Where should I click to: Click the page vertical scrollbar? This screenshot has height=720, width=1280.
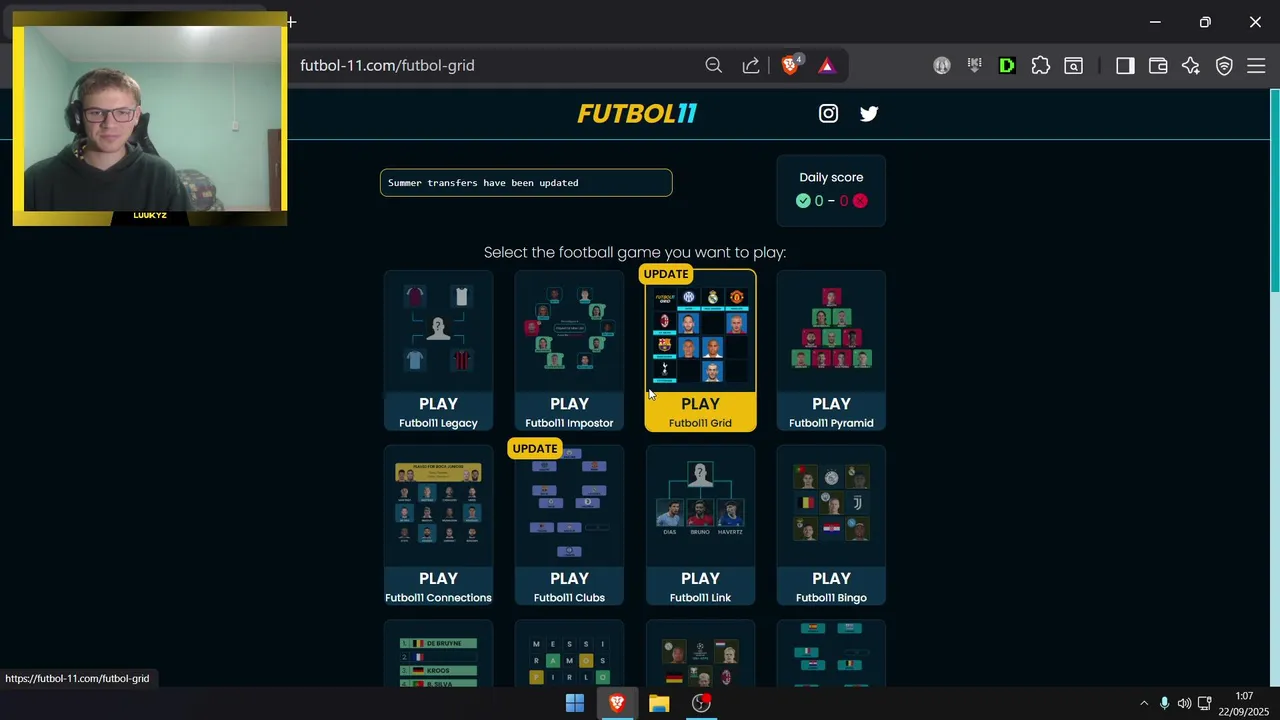(1274, 190)
